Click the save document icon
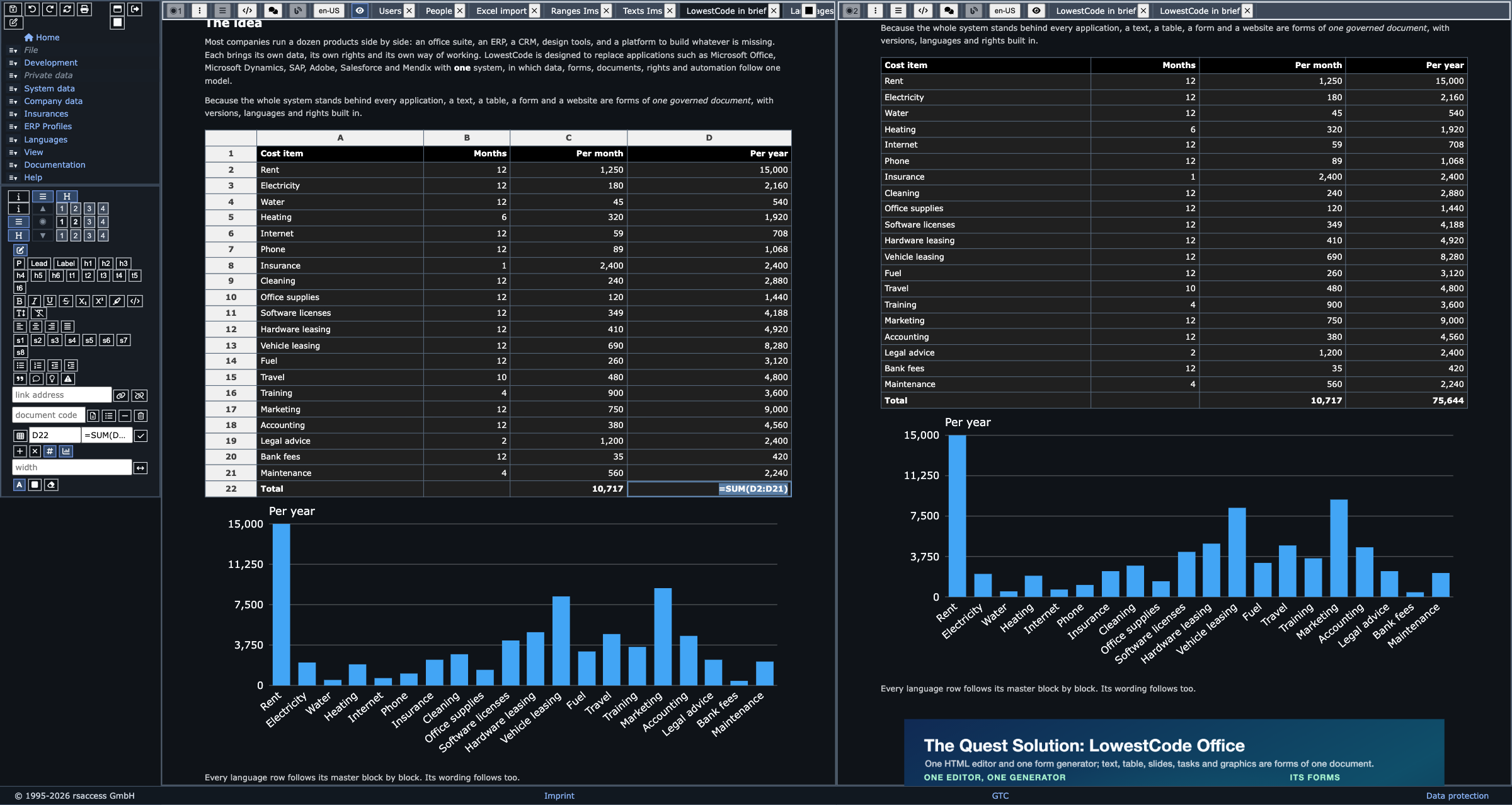Viewport: 1512px width, 805px height. pyautogui.click(x=13, y=9)
